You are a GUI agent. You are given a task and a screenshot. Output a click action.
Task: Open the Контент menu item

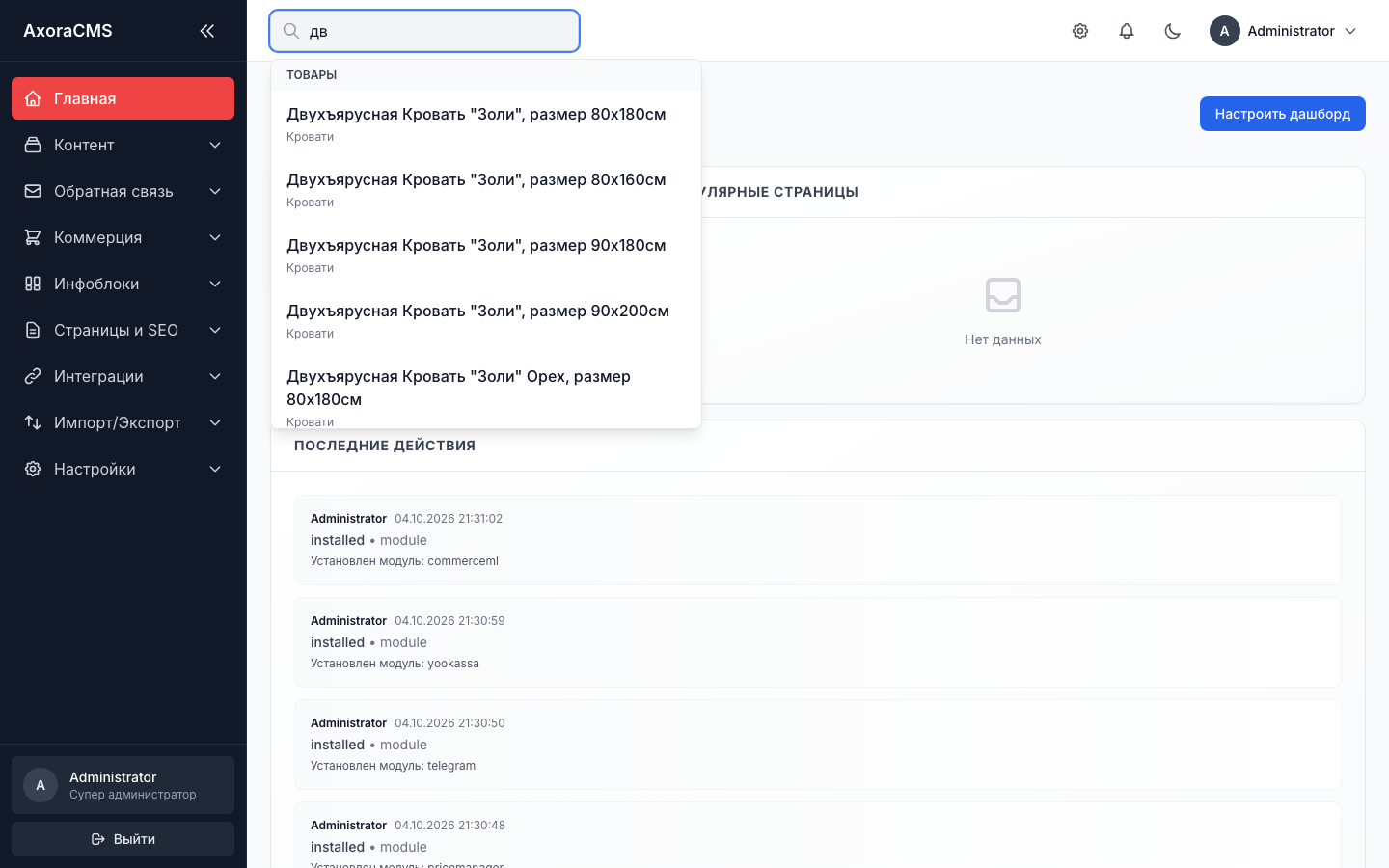(x=123, y=145)
